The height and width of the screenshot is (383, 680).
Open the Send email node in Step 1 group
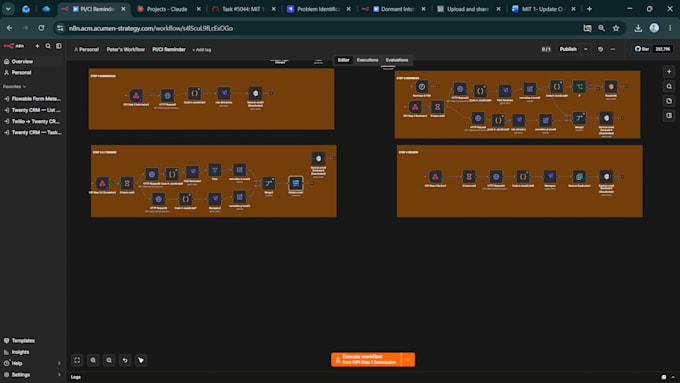pyautogui.click(x=255, y=93)
